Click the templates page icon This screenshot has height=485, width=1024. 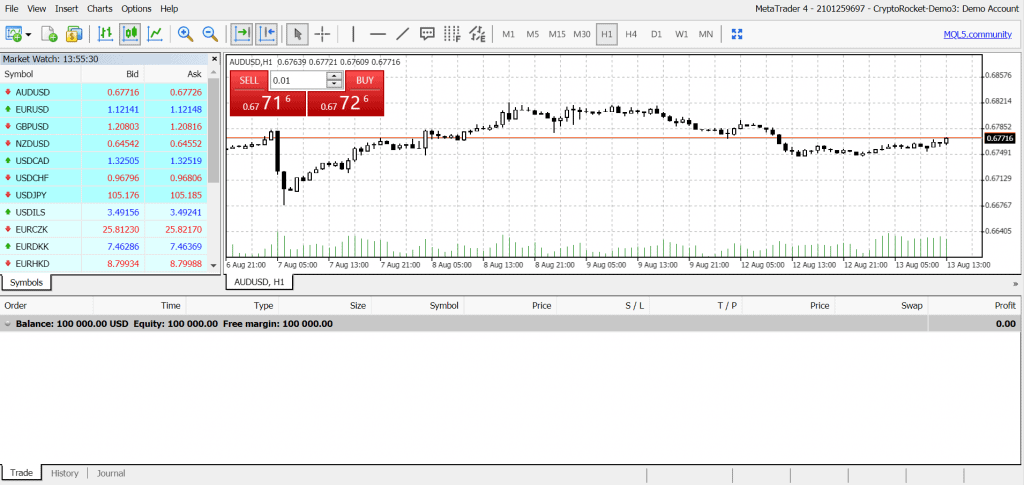point(50,33)
